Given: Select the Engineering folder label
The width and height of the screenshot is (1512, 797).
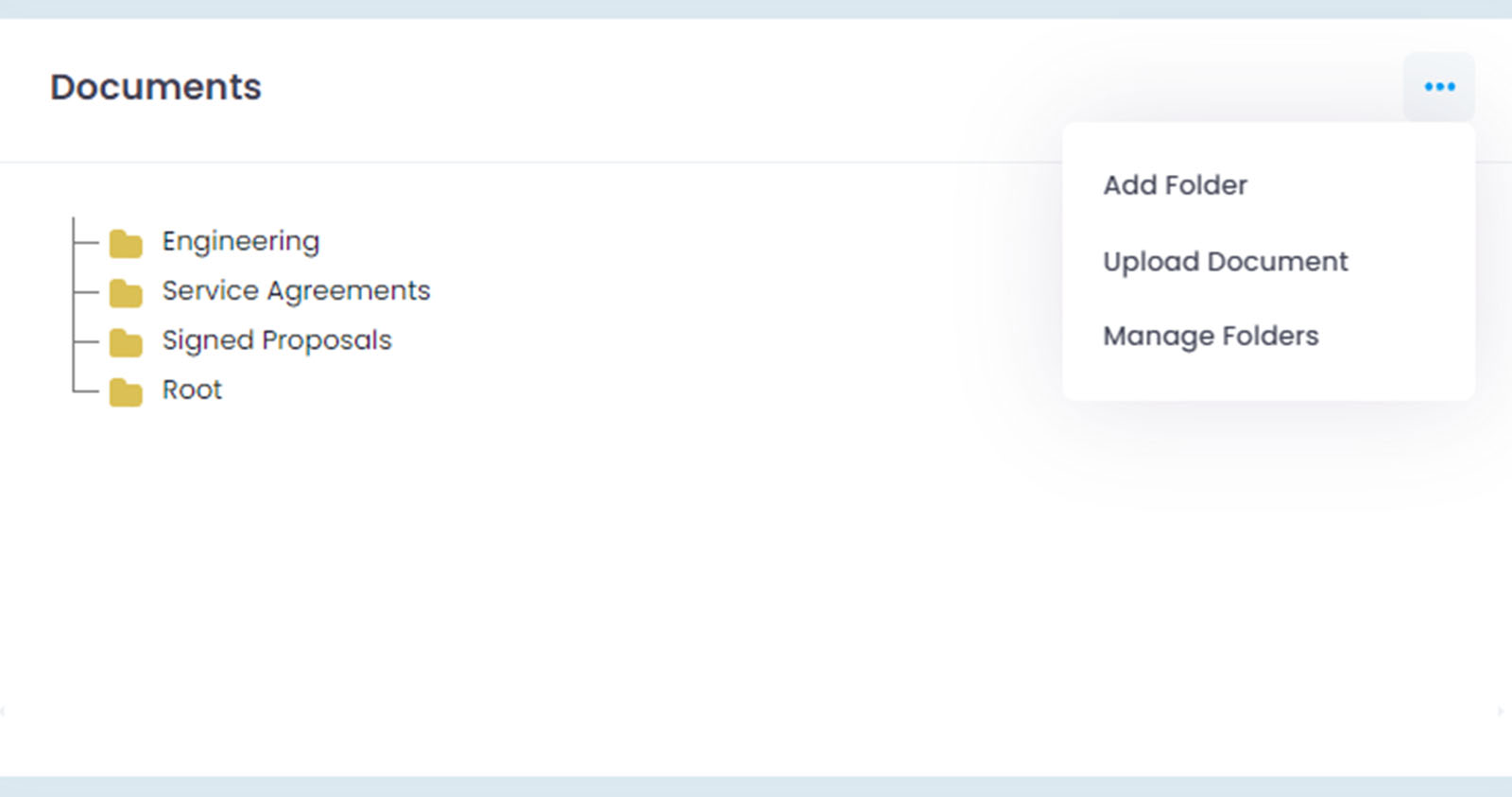Looking at the screenshot, I should (x=241, y=242).
